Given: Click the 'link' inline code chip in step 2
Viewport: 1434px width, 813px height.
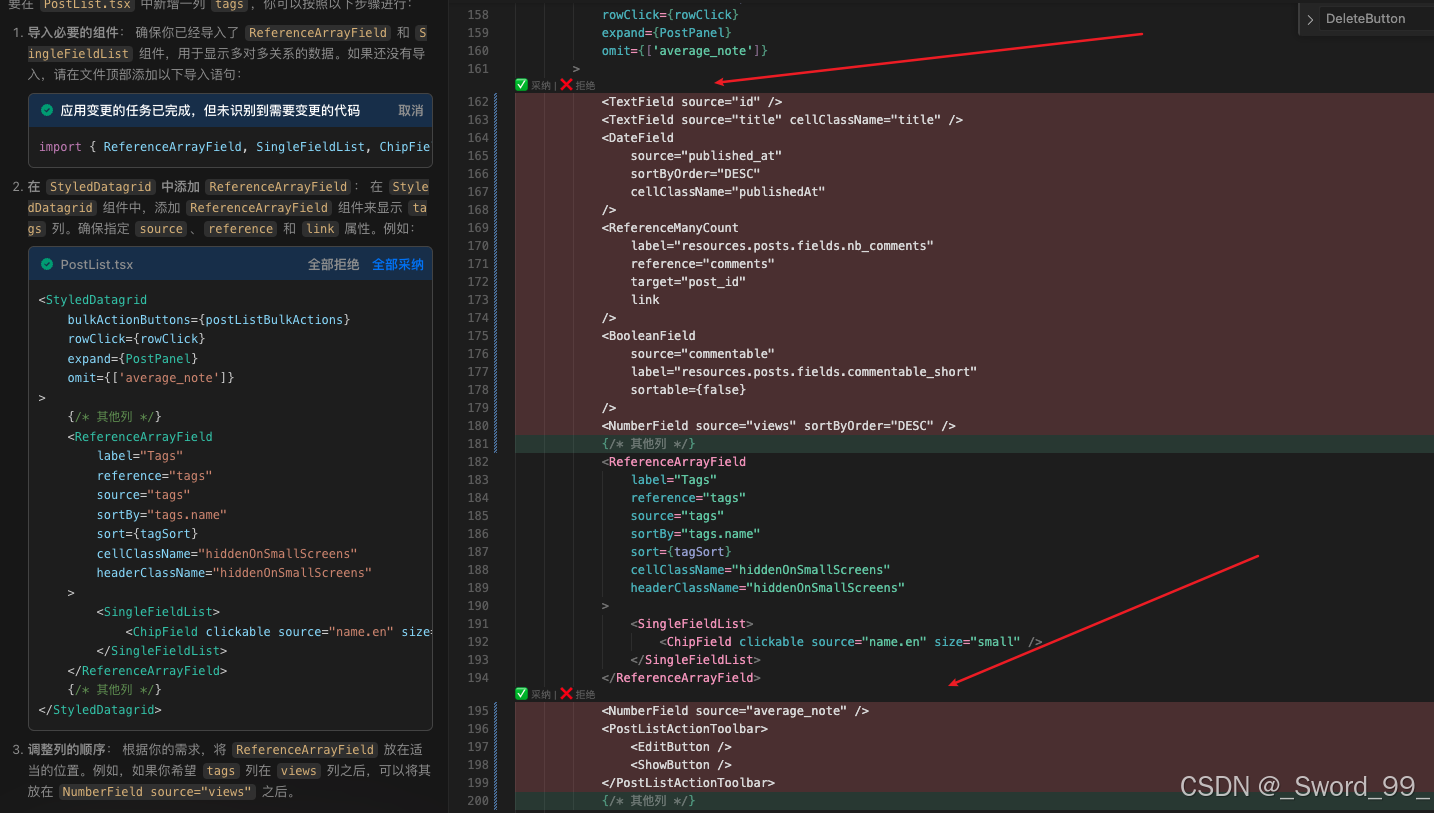Looking at the screenshot, I should pos(321,229).
